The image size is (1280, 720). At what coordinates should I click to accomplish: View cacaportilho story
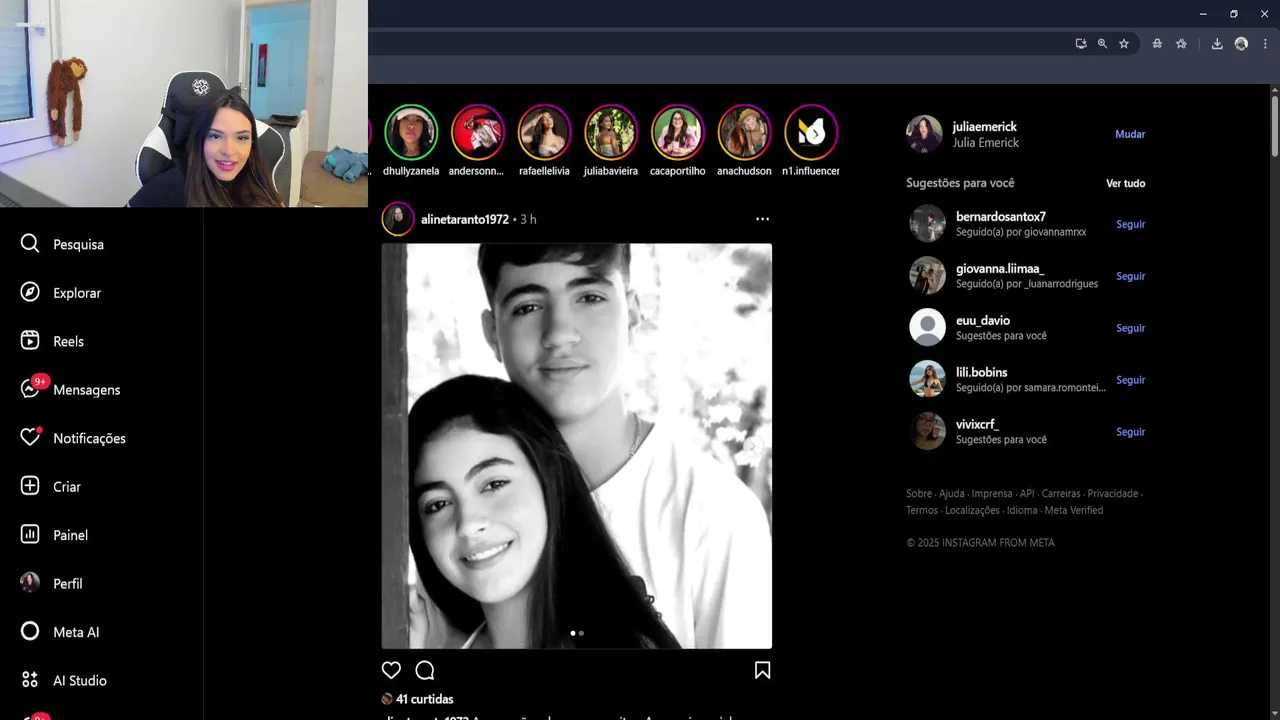pos(677,132)
